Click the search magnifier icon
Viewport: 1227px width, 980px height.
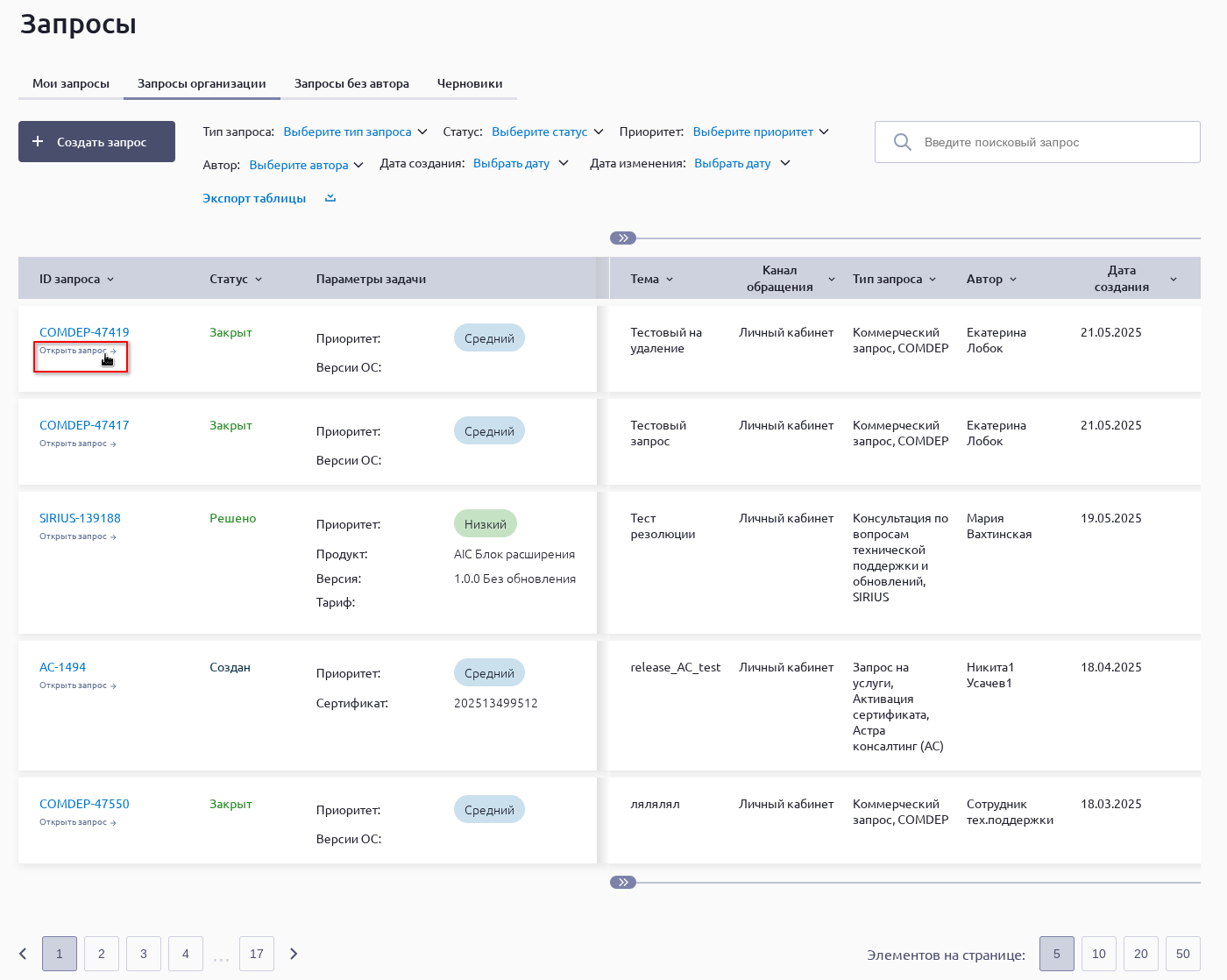(x=902, y=142)
